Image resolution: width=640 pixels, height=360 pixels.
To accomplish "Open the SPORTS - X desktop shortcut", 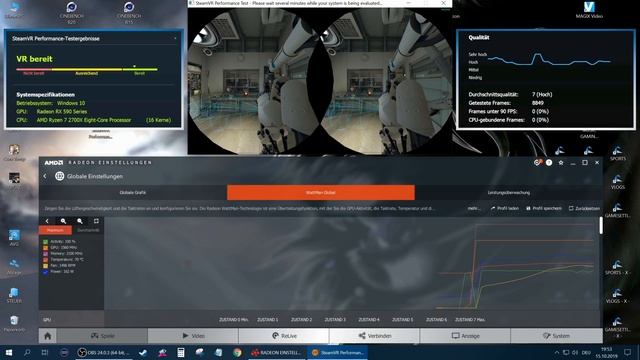I will (x=617, y=267).
